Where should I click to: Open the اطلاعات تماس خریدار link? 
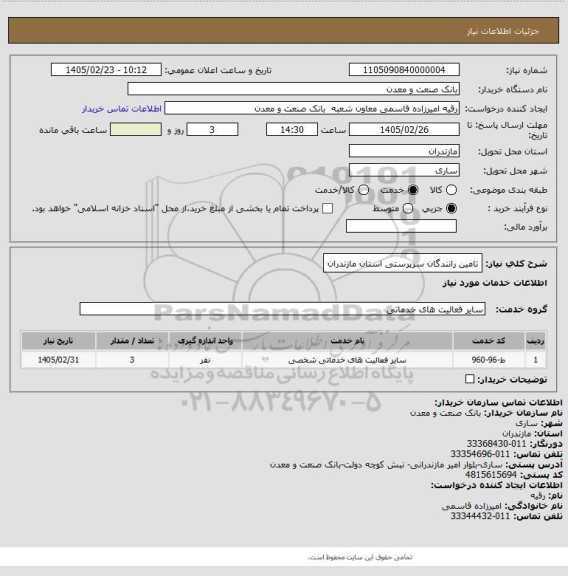coord(122,109)
